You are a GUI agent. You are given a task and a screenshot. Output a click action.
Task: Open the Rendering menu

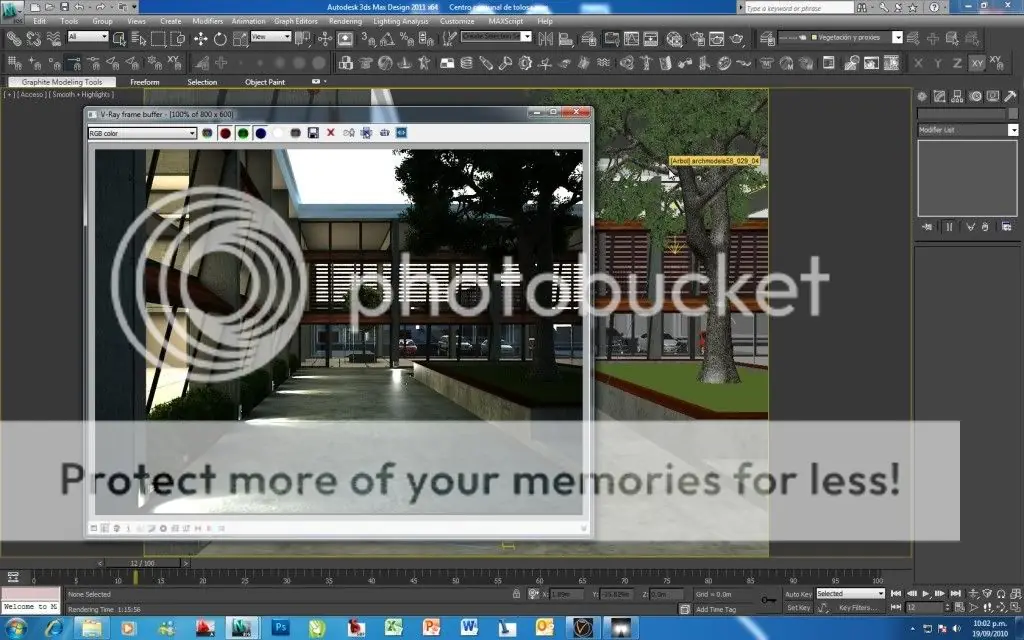click(x=345, y=20)
